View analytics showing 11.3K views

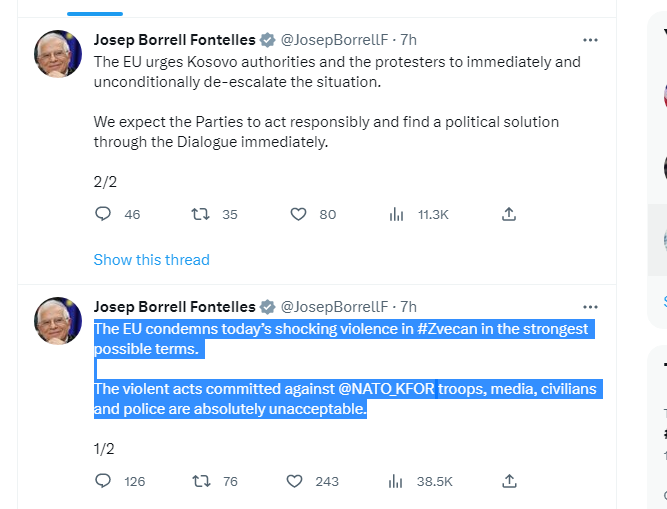point(396,214)
